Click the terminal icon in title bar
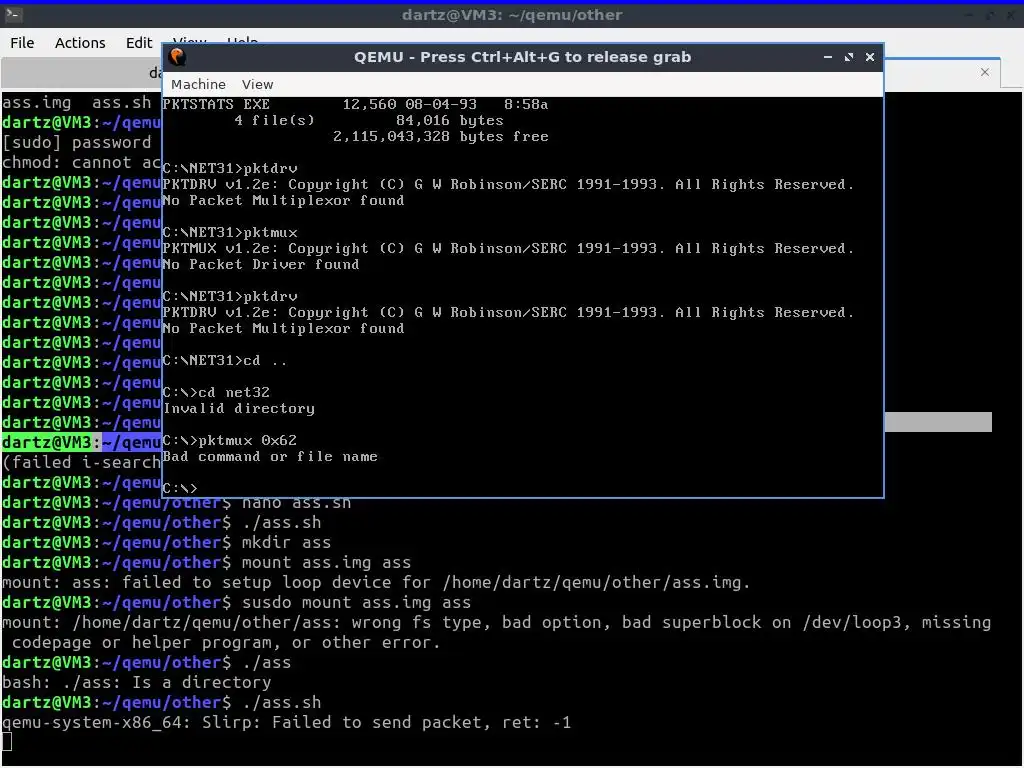Viewport: 1024px width, 768px height. pyautogui.click(x=13, y=14)
